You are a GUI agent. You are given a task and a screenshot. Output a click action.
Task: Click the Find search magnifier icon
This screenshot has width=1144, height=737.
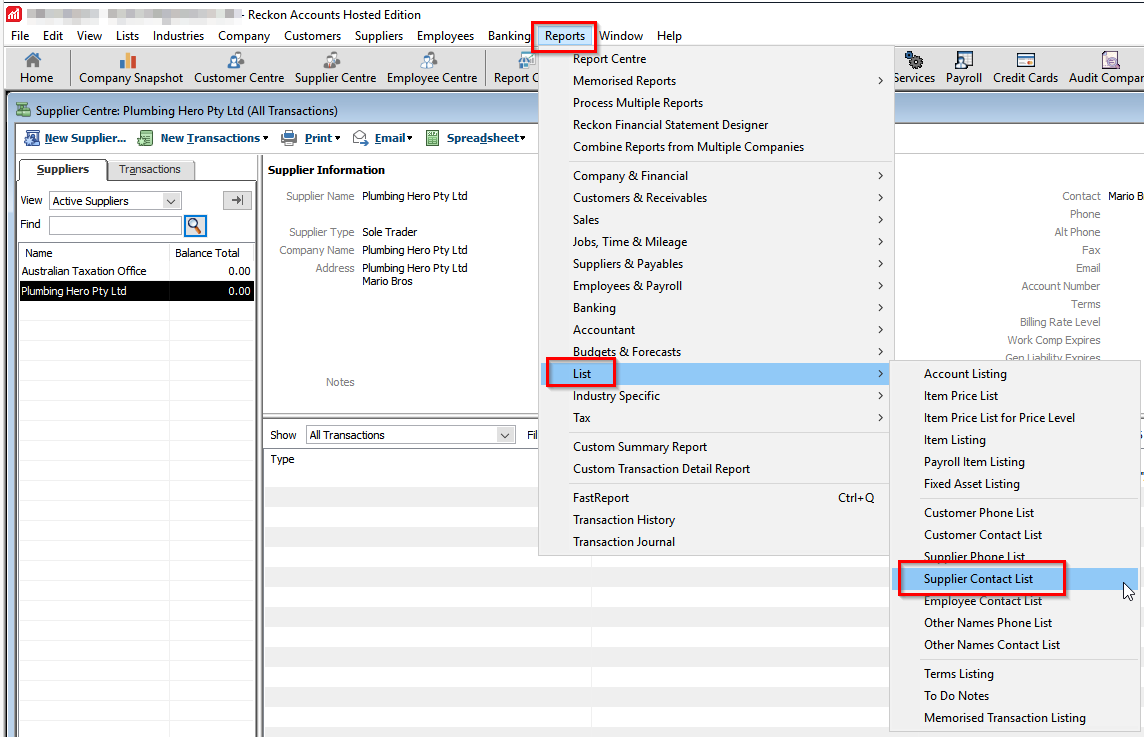(x=195, y=225)
